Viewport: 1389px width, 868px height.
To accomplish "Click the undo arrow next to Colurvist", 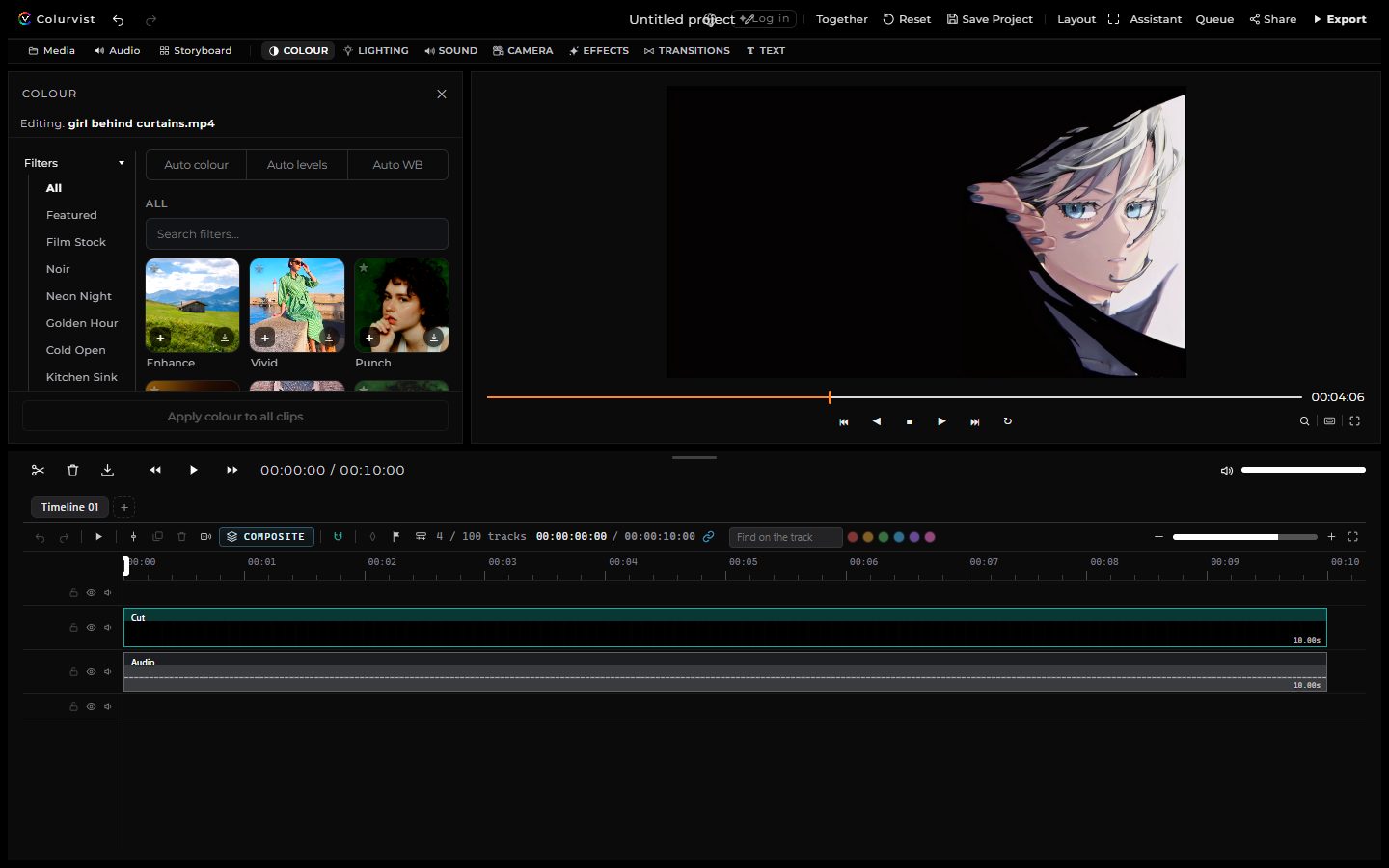I will [x=118, y=19].
